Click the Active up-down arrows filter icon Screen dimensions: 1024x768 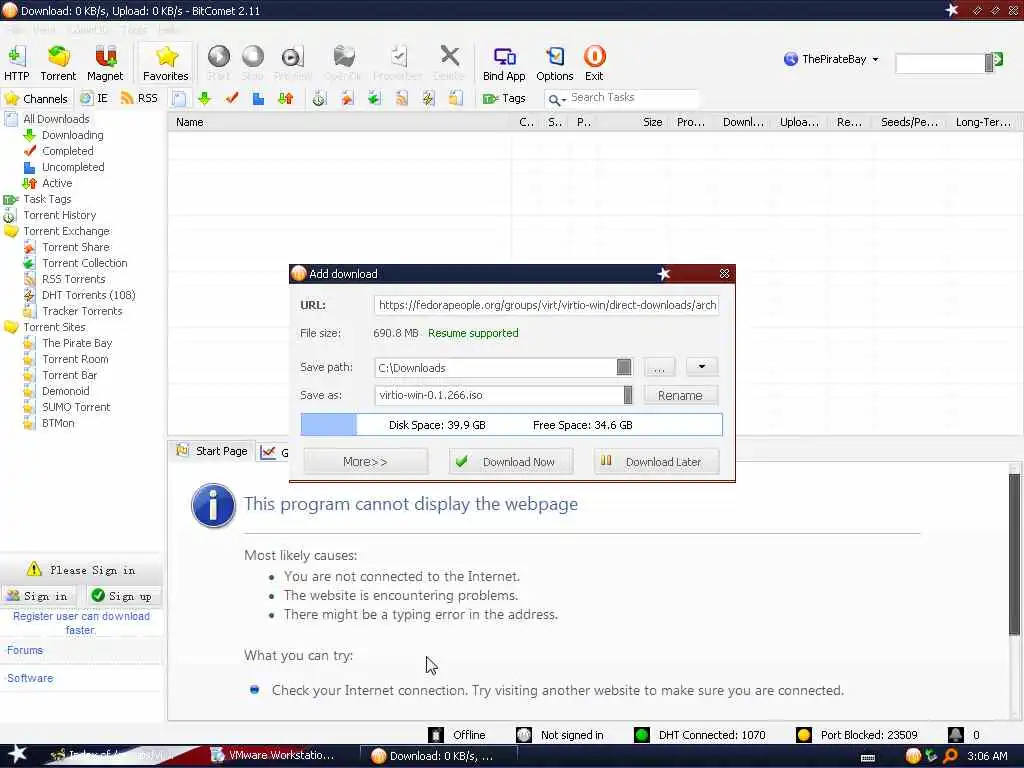pos(285,99)
